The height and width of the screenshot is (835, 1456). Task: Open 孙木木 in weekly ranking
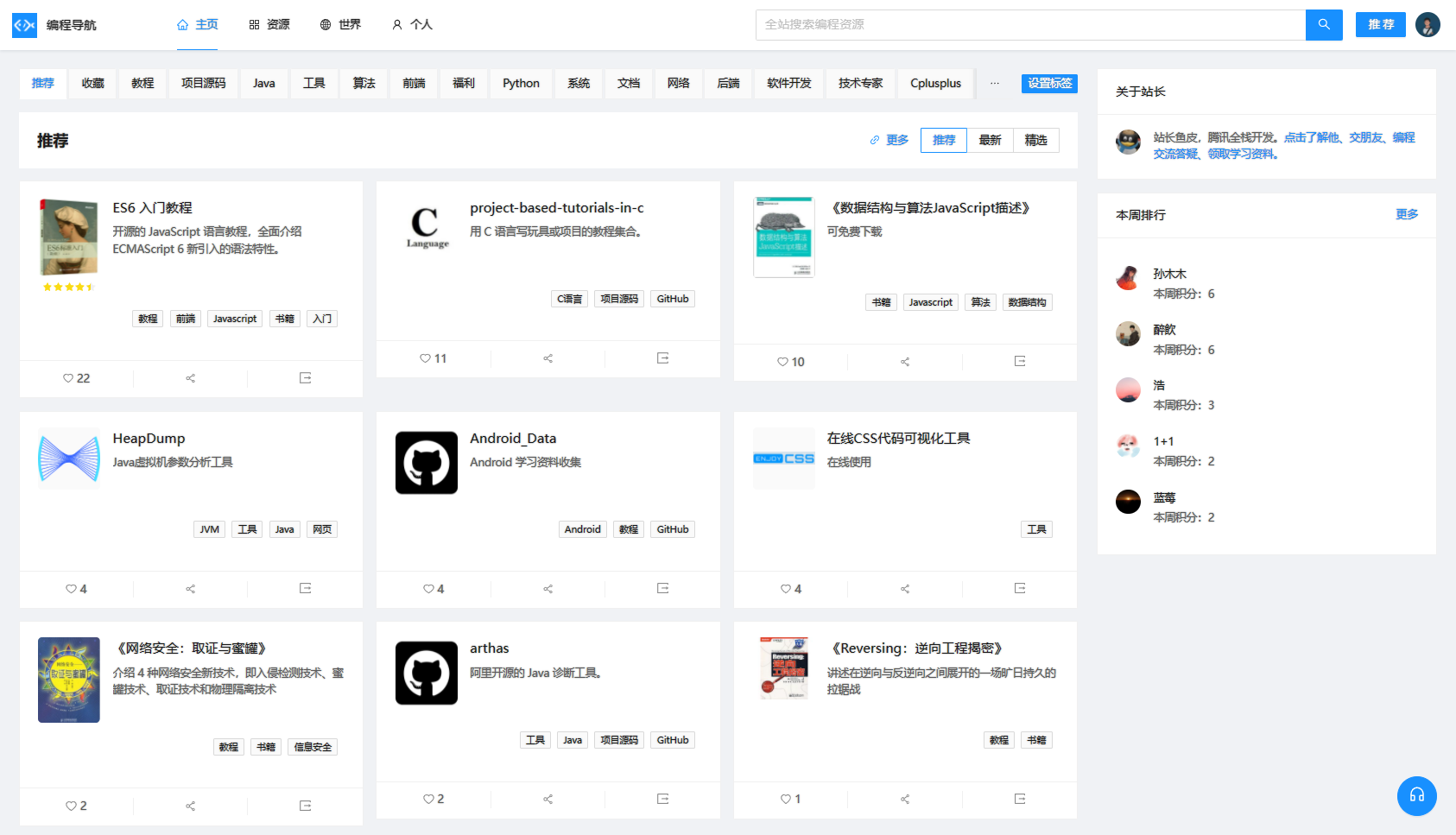[1170, 274]
